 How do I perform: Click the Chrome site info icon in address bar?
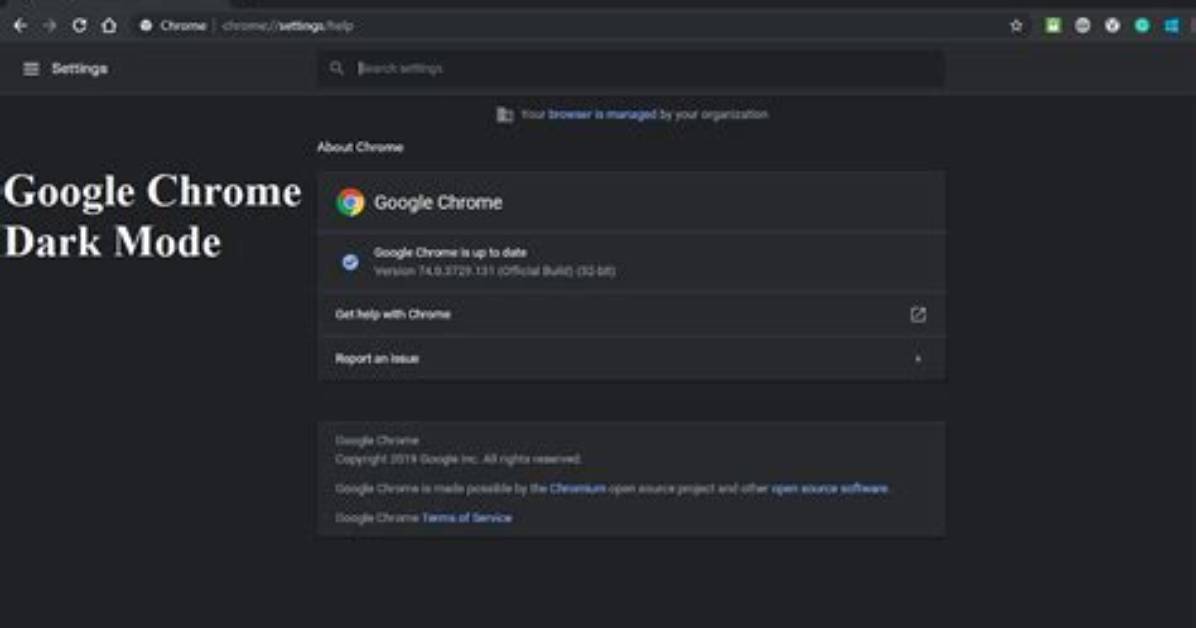(146, 25)
